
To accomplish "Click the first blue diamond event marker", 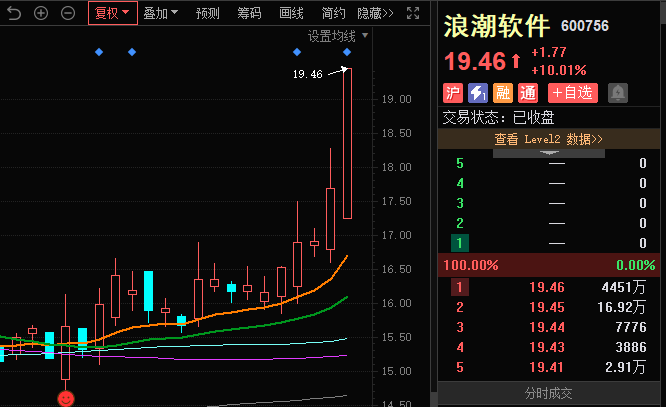I will pyautogui.click(x=99, y=52).
